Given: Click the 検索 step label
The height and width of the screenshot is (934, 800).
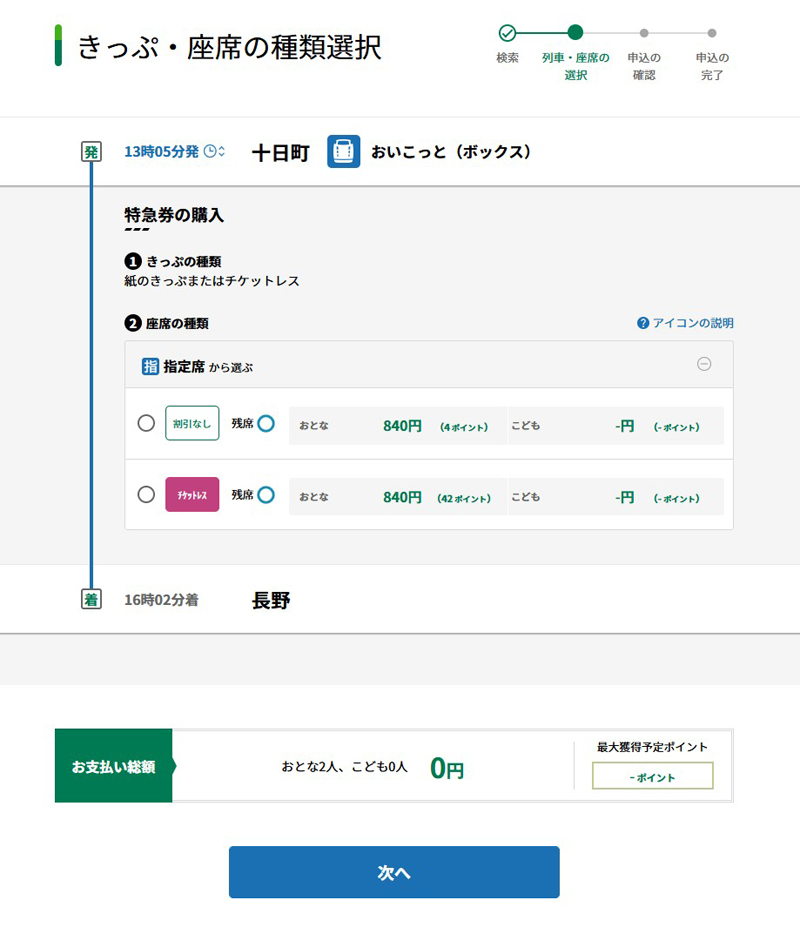Looking at the screenshot, I should [508, 58].
